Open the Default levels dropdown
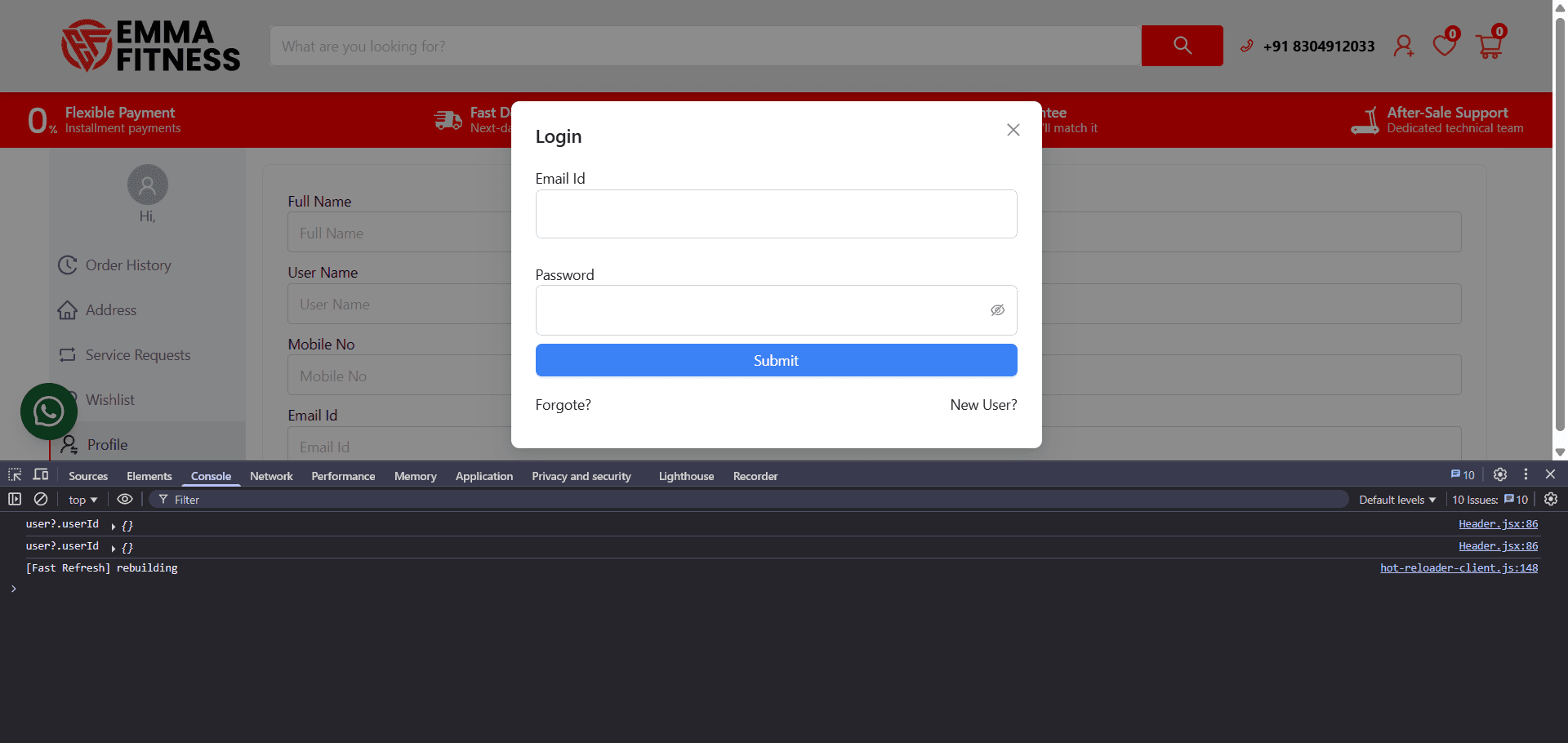The image size is (1568, 743). [x=1397, y=500]
